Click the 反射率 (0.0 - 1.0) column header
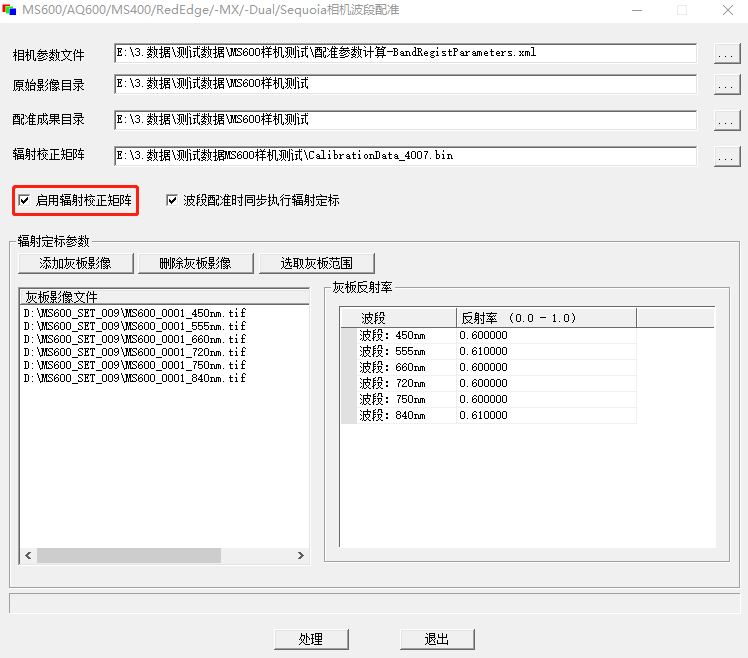The width and height of the screenshot is (748, 658). click(547, 318)
